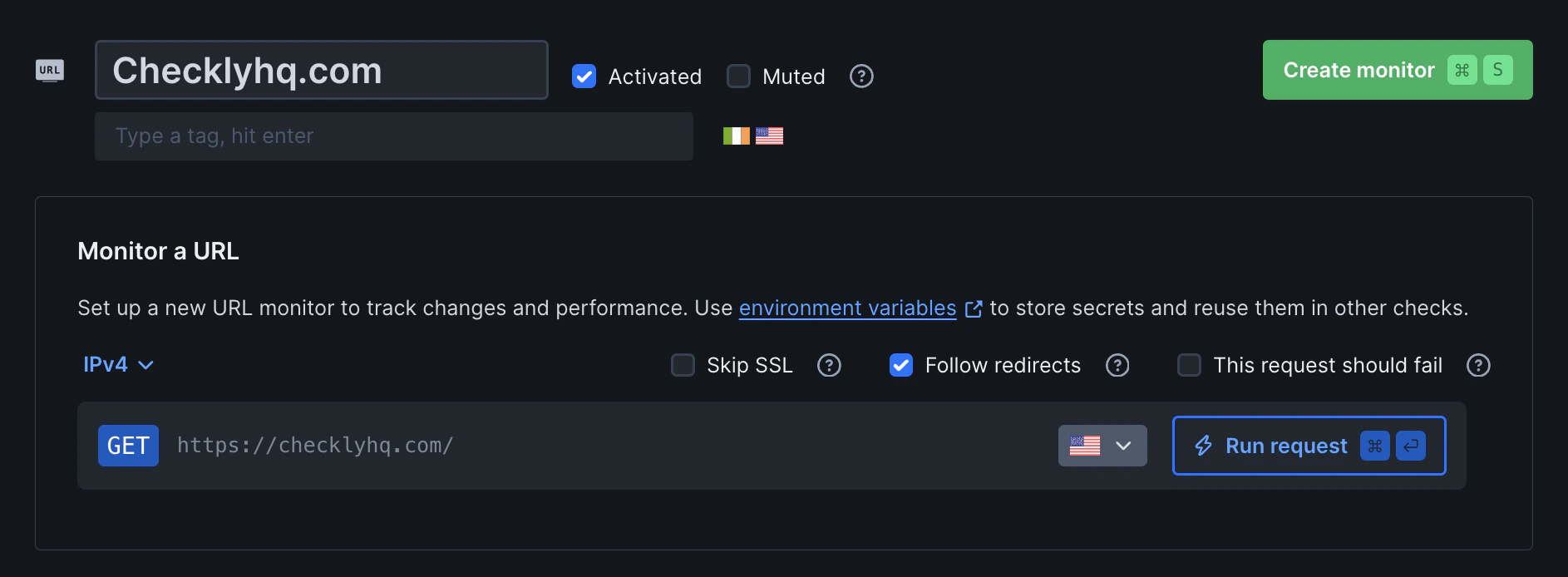Viewport: 1568px width, 577px height.
Task: Focus the Type a tag input field
Action: [393, 136]
